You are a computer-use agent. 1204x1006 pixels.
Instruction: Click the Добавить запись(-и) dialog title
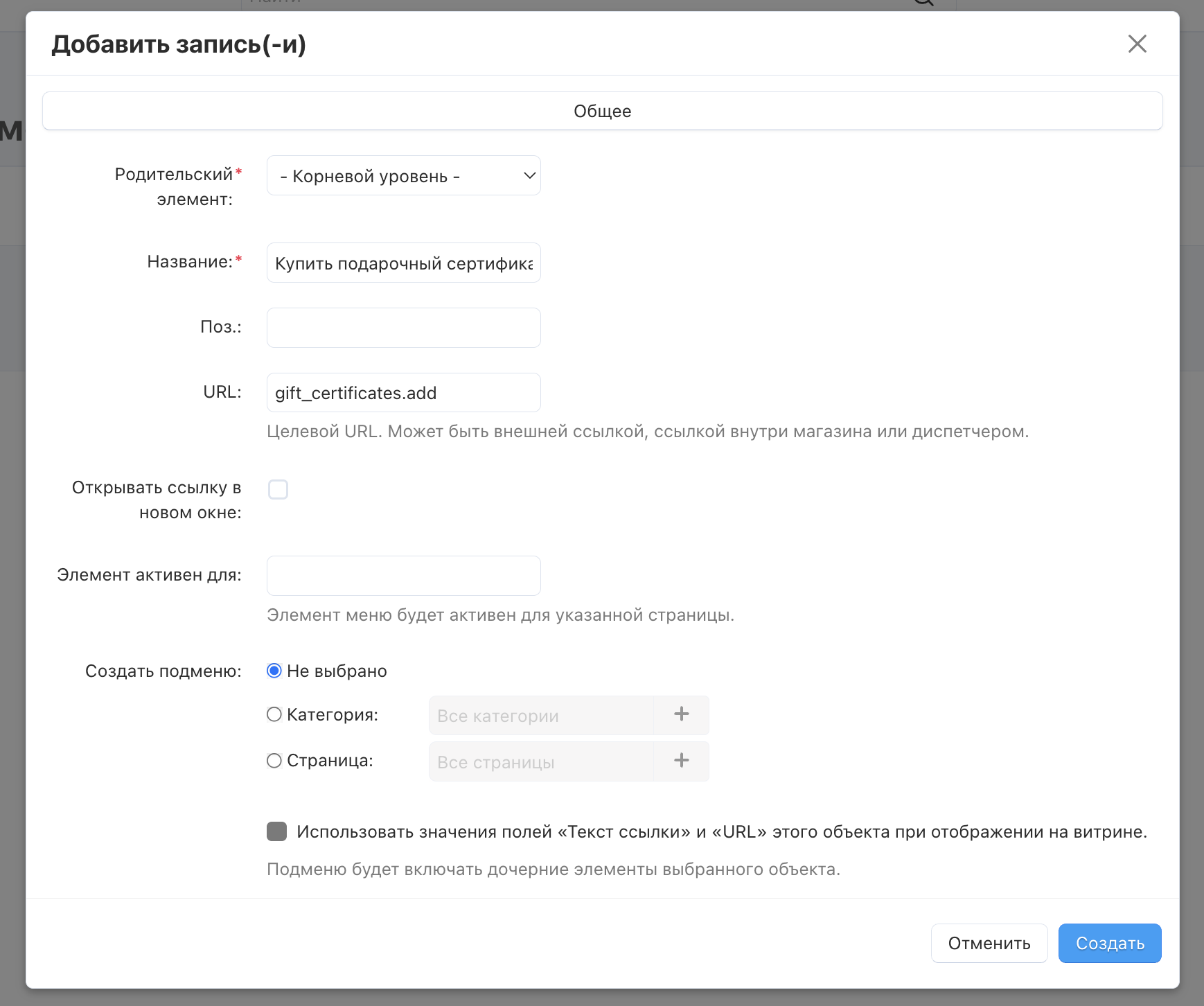coord(179,44)
